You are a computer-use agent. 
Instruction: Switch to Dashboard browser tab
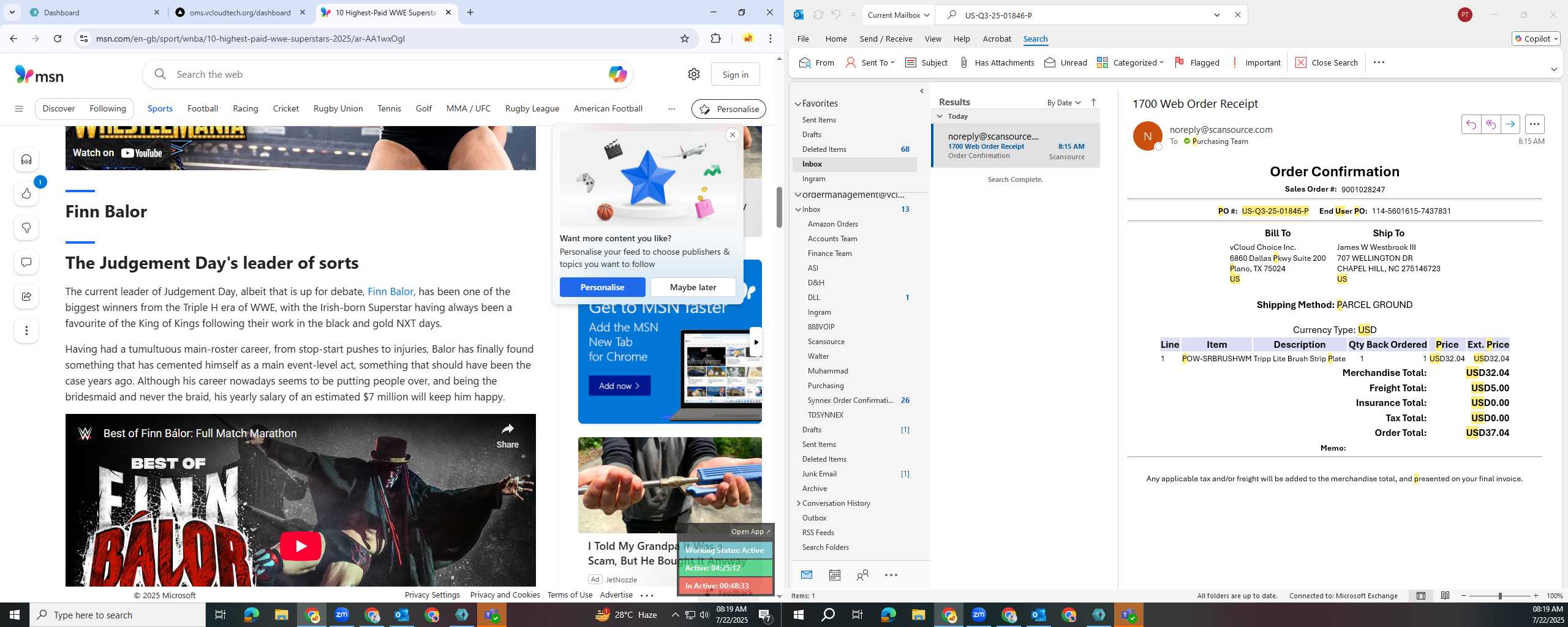coord(92,12)
